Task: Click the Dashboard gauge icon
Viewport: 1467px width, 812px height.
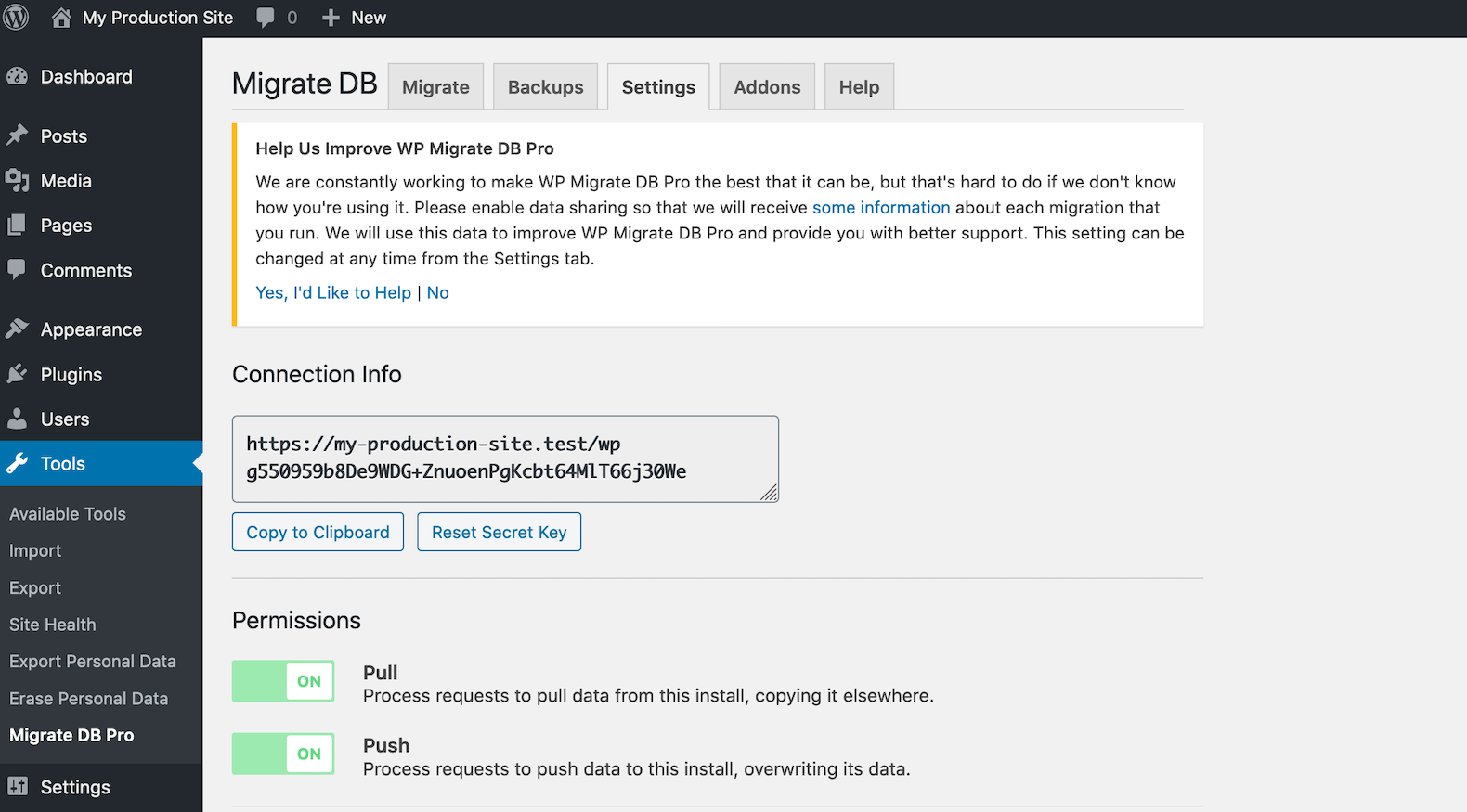Action: [x=18, y=77]
